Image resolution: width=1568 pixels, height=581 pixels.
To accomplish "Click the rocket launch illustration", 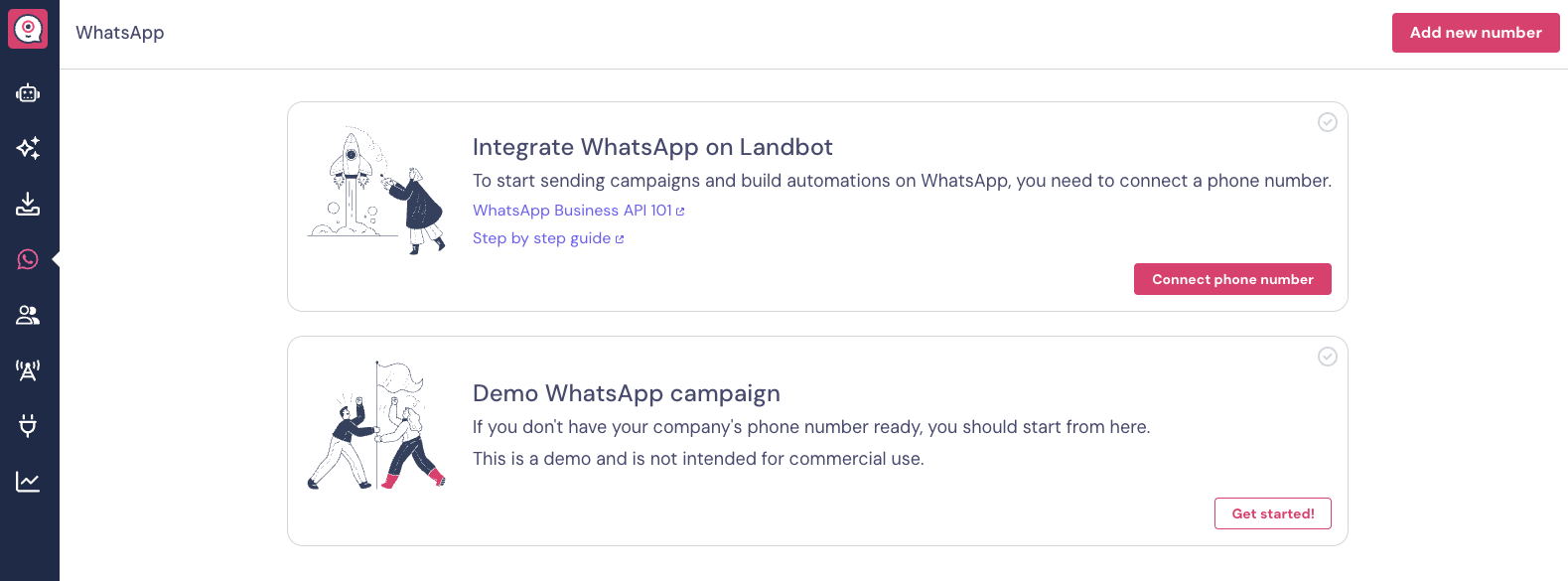I will tap(376, 191).
